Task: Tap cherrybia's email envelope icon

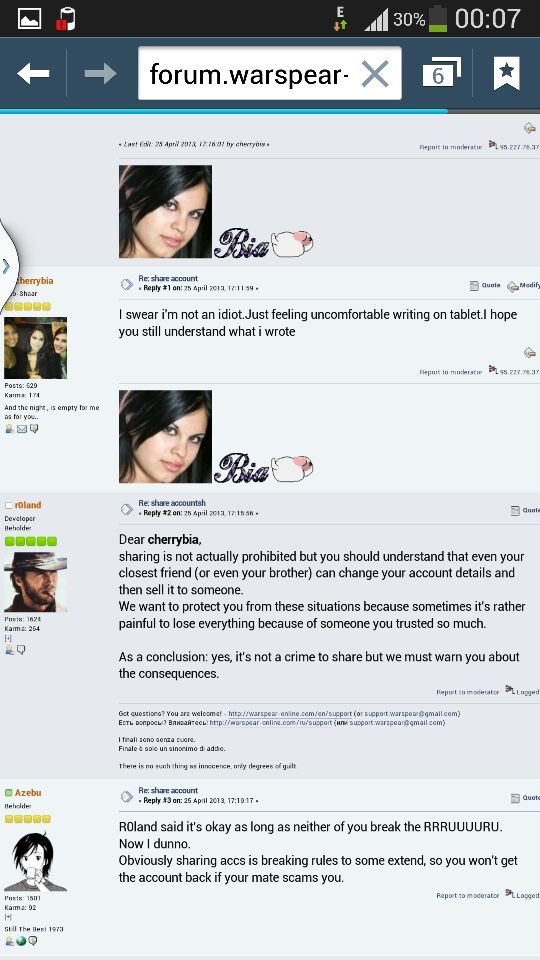Action: click(22, 429)
